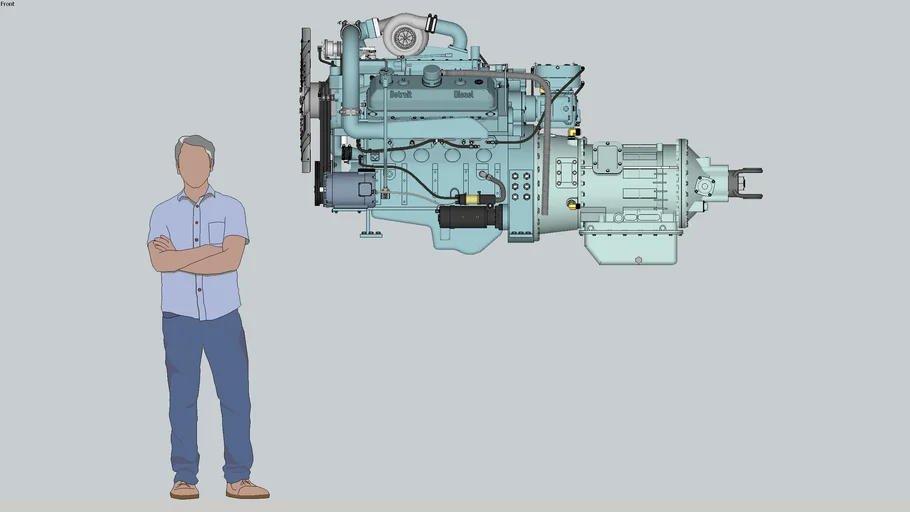This screenshot has width=910, height=512.
Task: Click the shirt pocket on the scale figure
Action: pyautogui.click(x=218, y=233)
